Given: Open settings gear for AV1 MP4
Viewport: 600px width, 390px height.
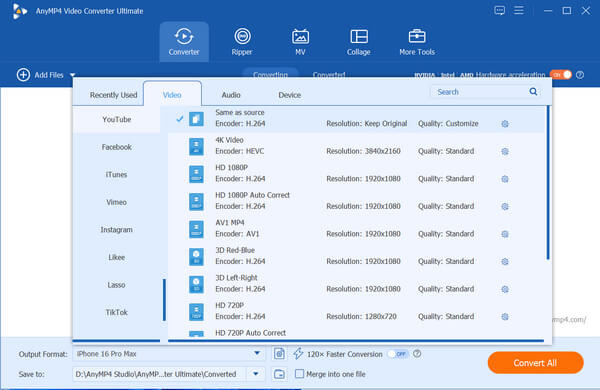Looking at the screenshot, I should [x=505, y=234].
